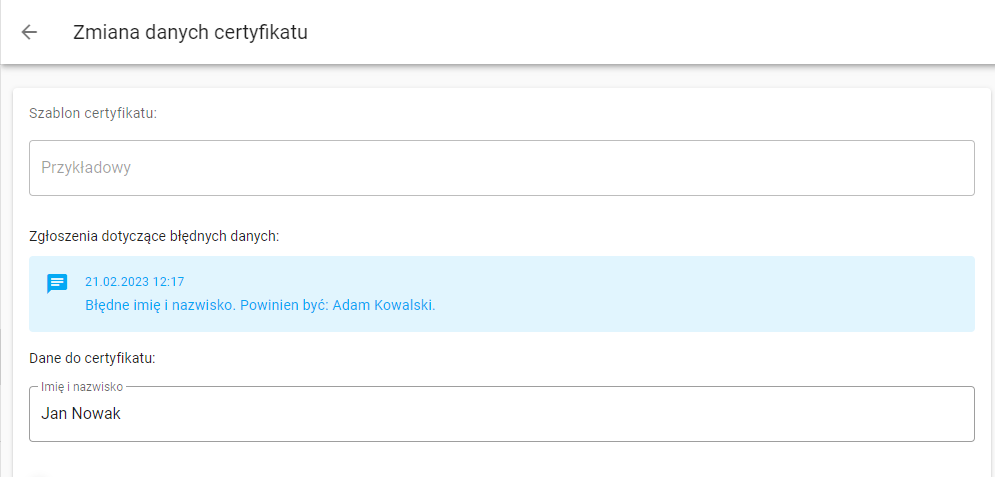
Task: Click the right end of template field
Action: point(952,167)
